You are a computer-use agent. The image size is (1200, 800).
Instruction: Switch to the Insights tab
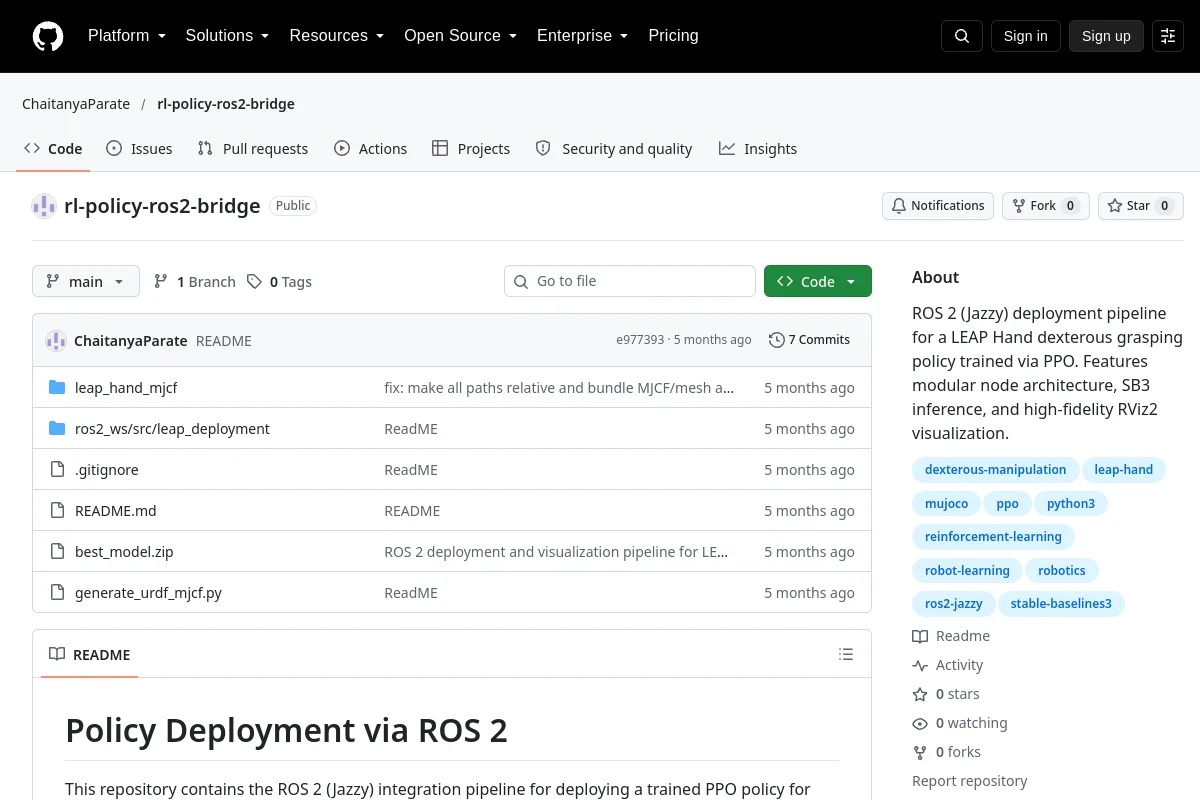coord(758,149)
